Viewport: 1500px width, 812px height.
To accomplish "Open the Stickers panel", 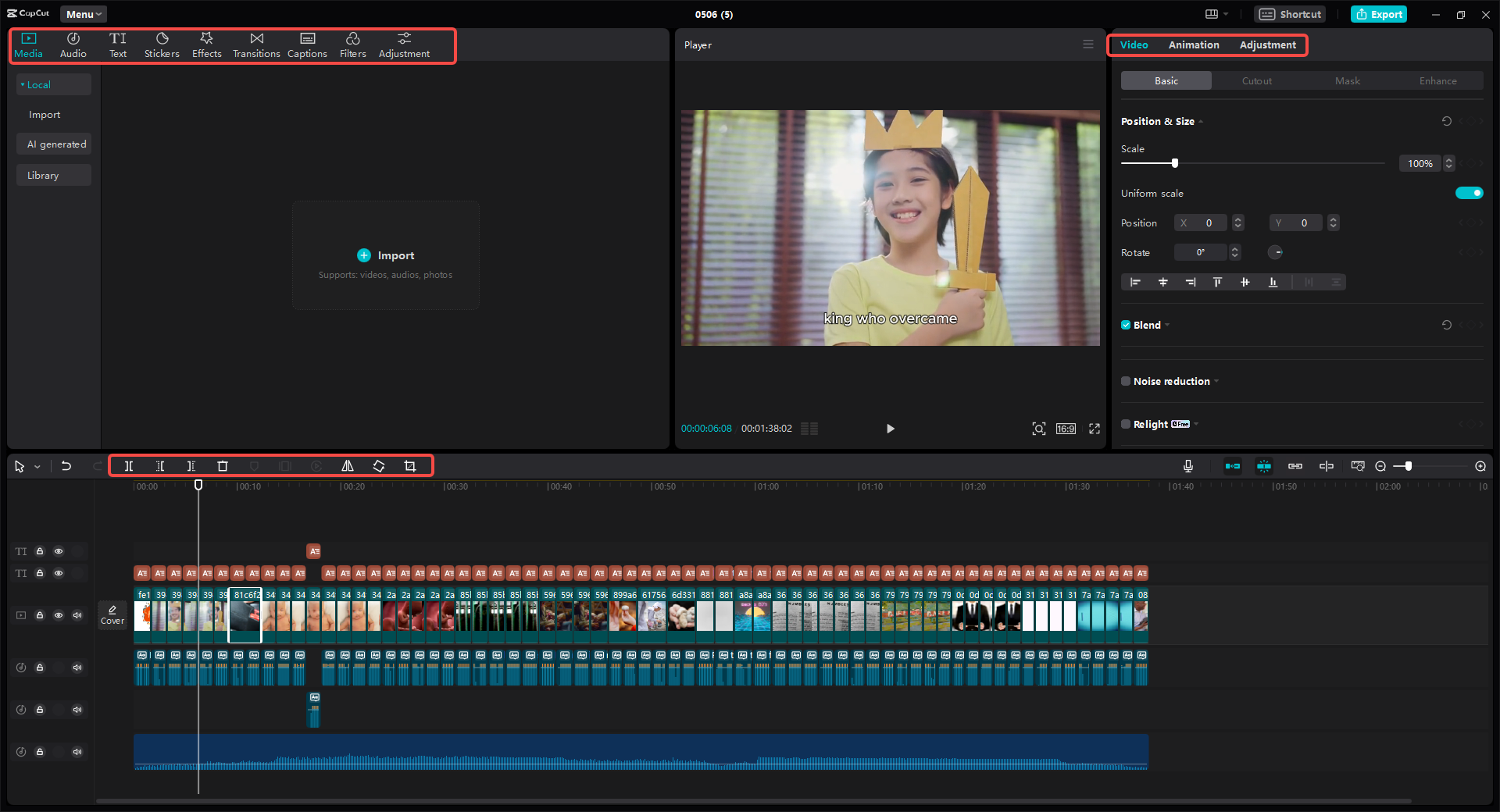I will click(x=162, y=45).
